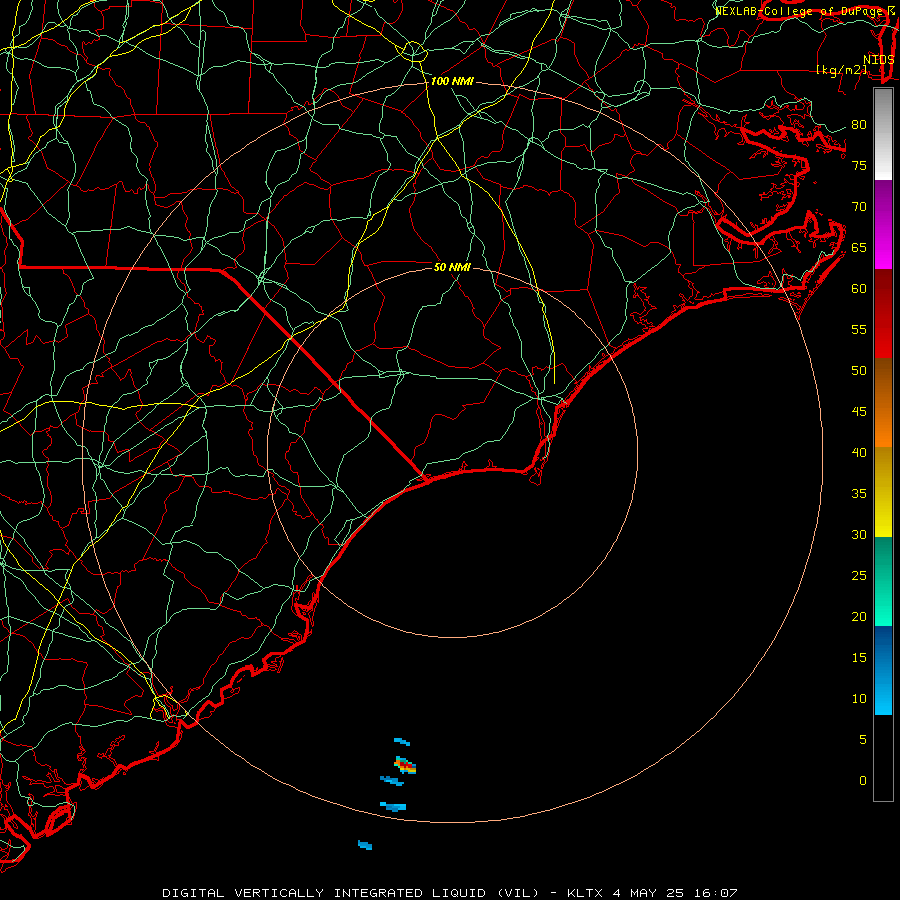Click the "KLTX" radar site identifier

[x=585, y=893]
